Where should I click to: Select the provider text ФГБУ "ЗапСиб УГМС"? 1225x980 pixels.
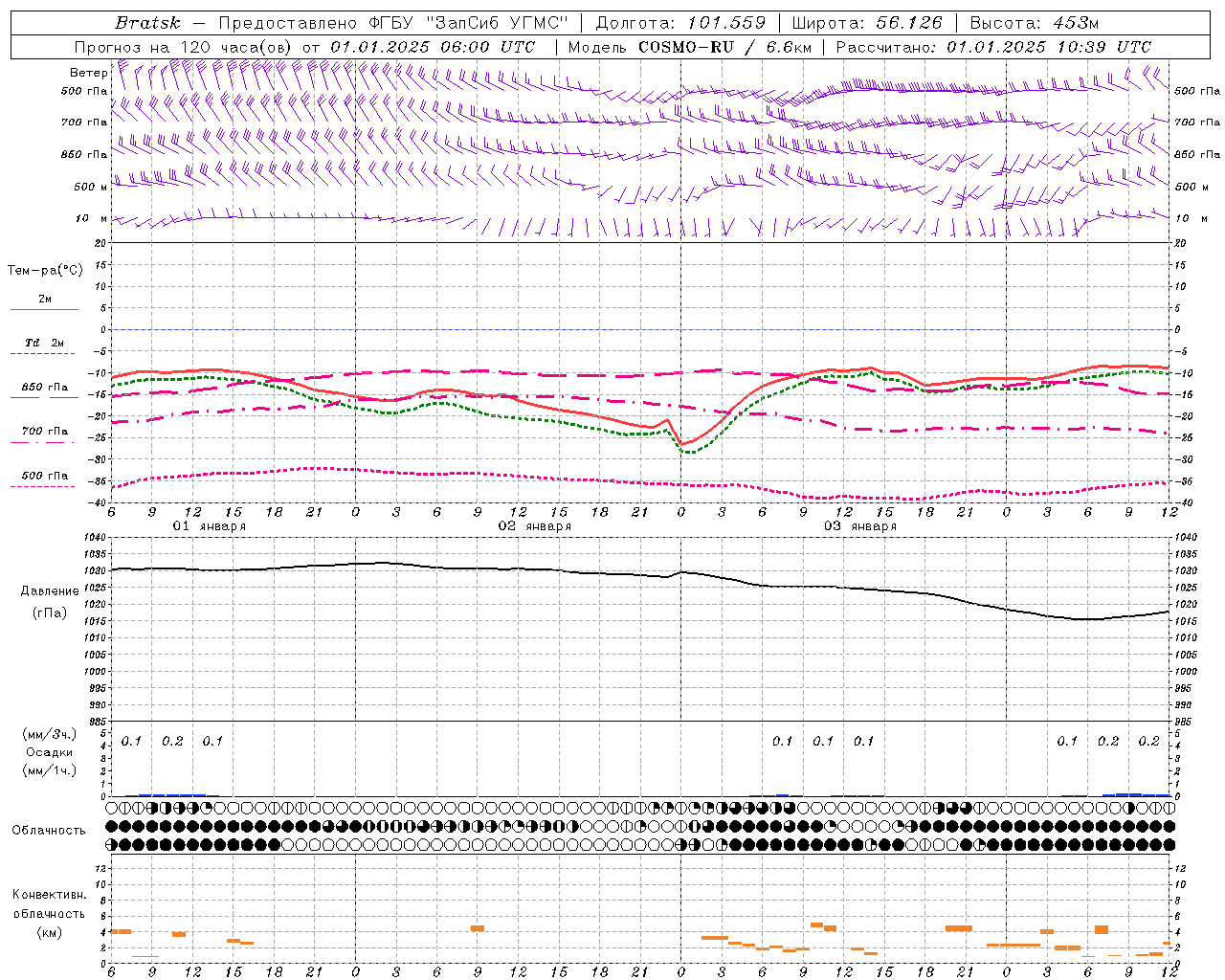(x=471, y=23)
